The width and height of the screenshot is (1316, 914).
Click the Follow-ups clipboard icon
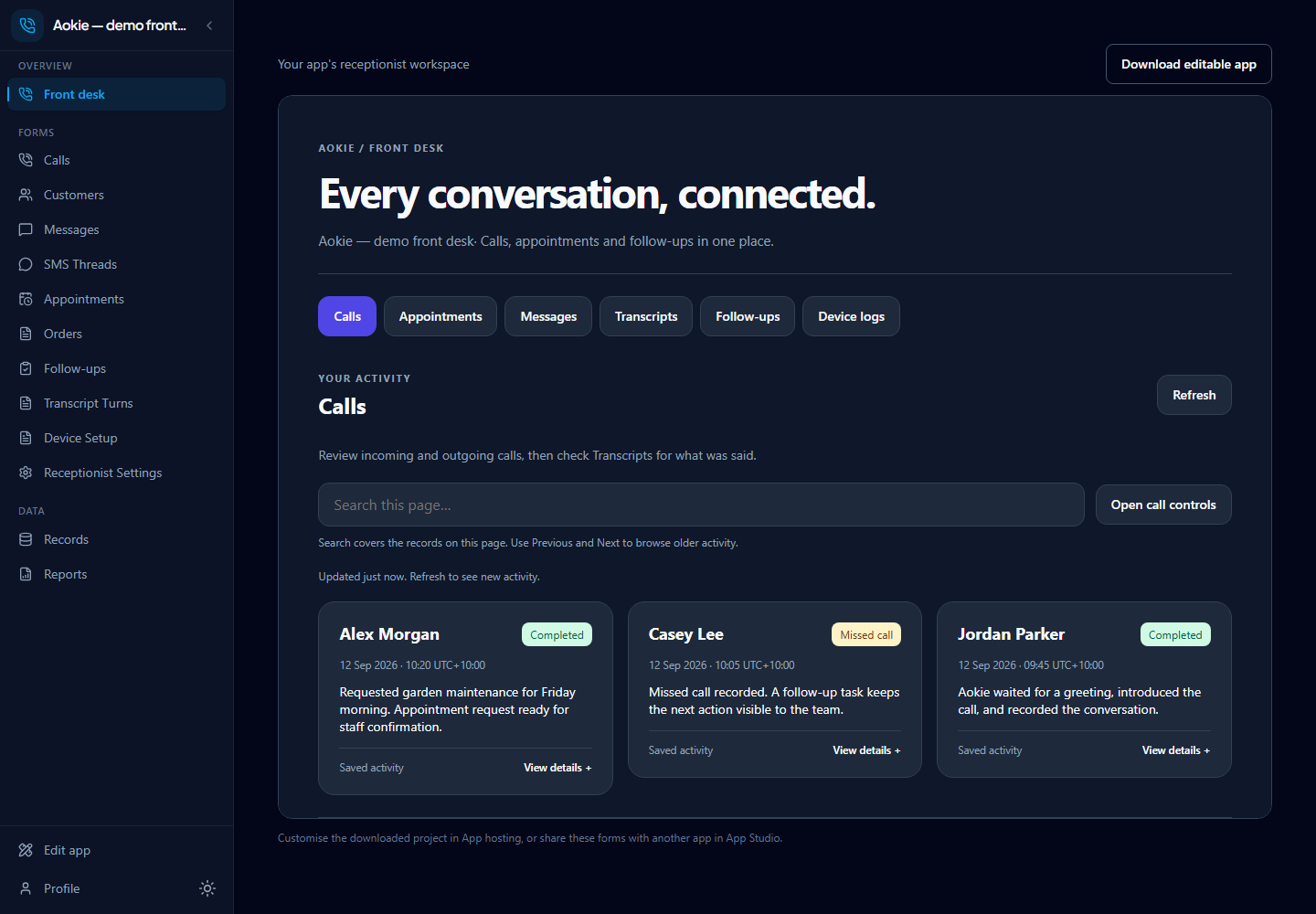pos(26,368)
